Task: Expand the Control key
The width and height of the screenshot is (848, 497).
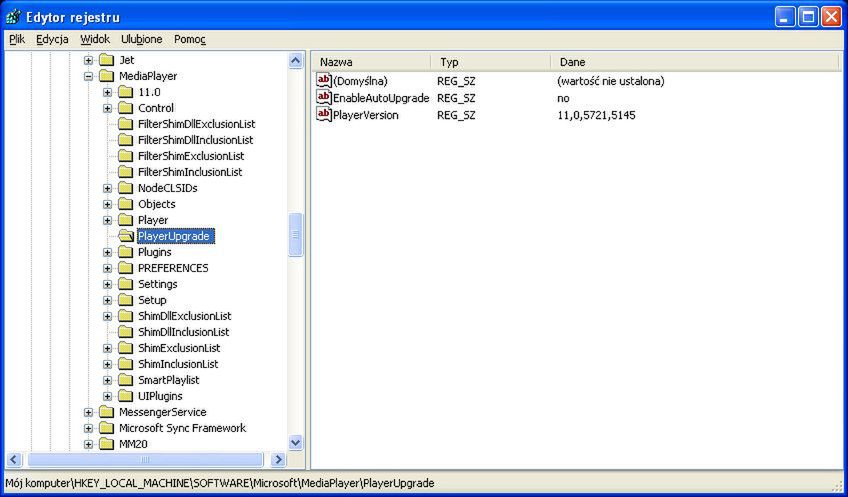Action: (x=107, y=108)
